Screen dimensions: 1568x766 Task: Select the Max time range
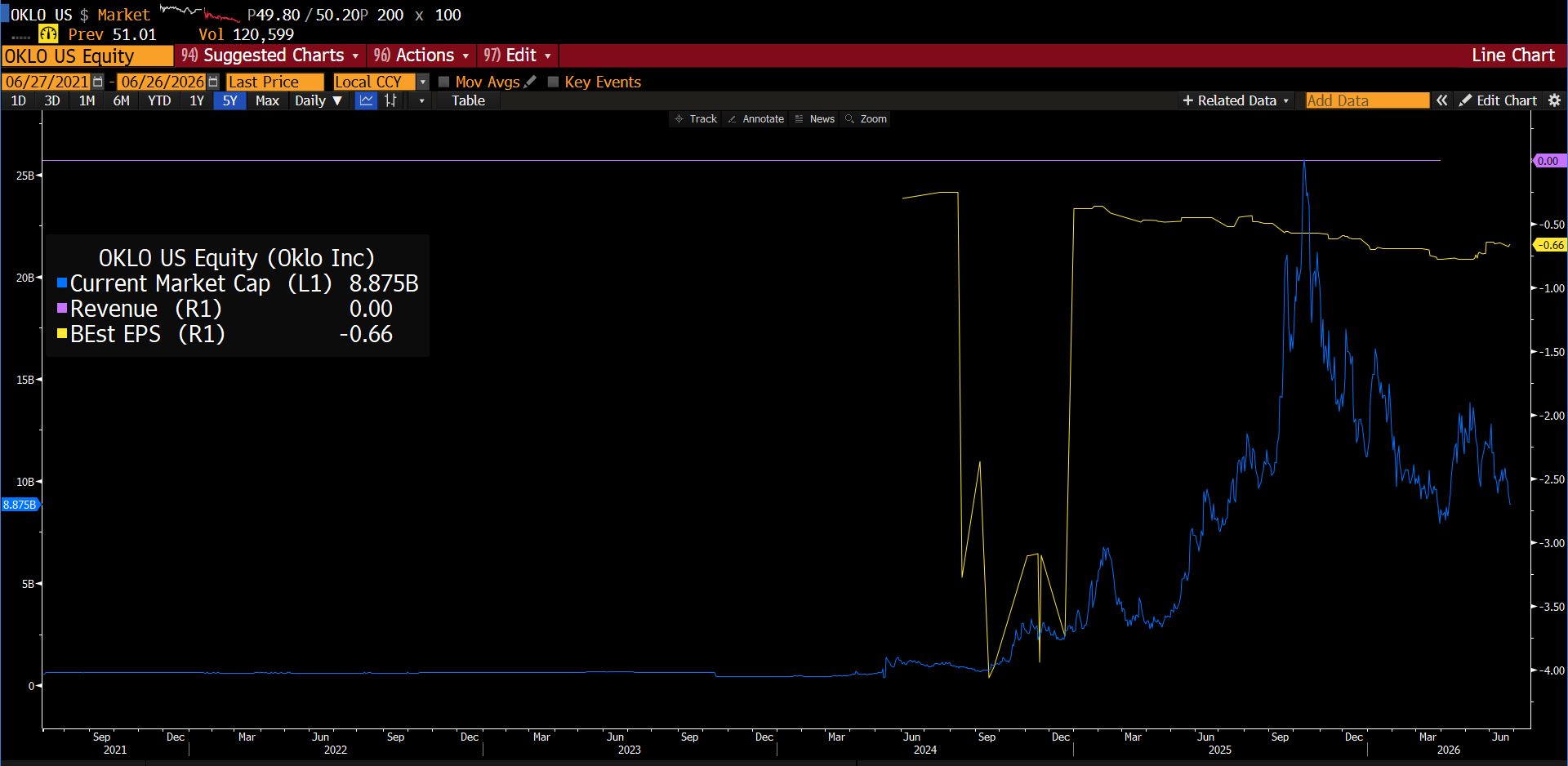(x=267, y=100)
